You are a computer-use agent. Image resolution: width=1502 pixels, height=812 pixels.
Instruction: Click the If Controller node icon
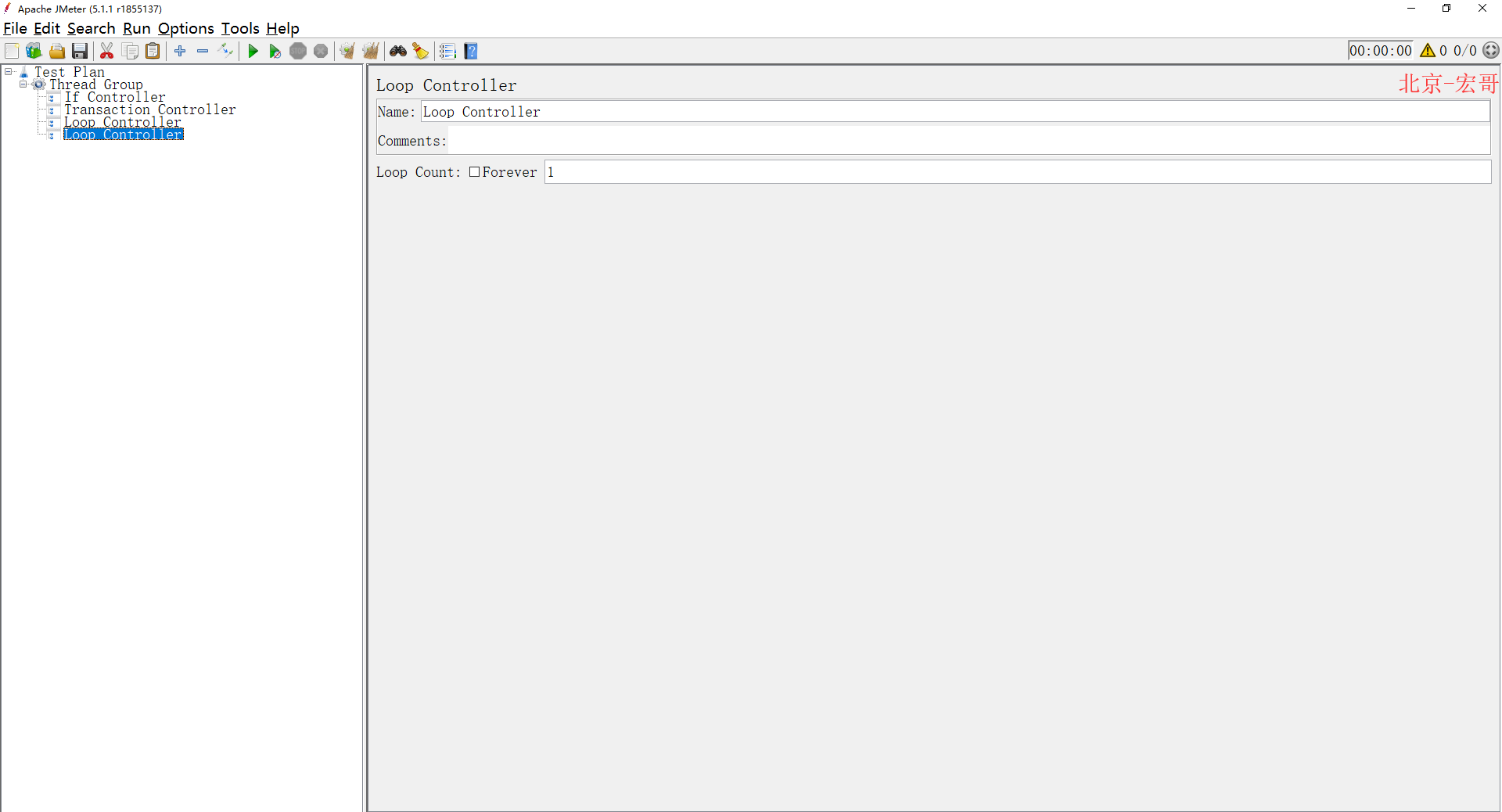pyautogui.click(x=52, y=98)
